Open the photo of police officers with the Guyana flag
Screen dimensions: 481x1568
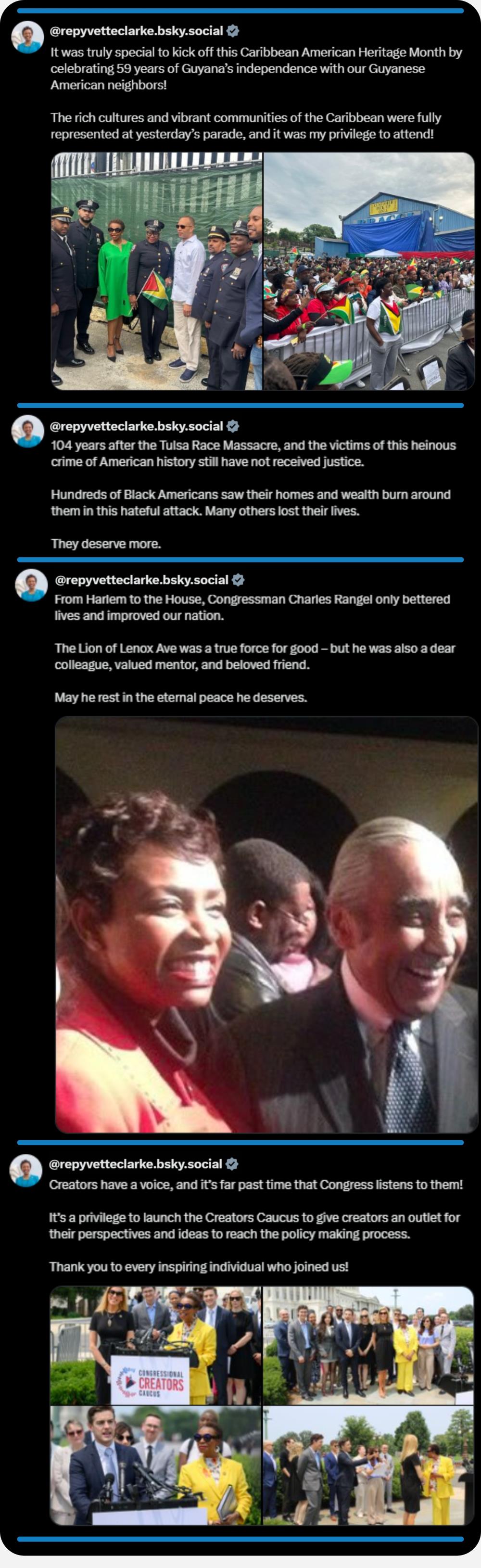coord(156,271)
